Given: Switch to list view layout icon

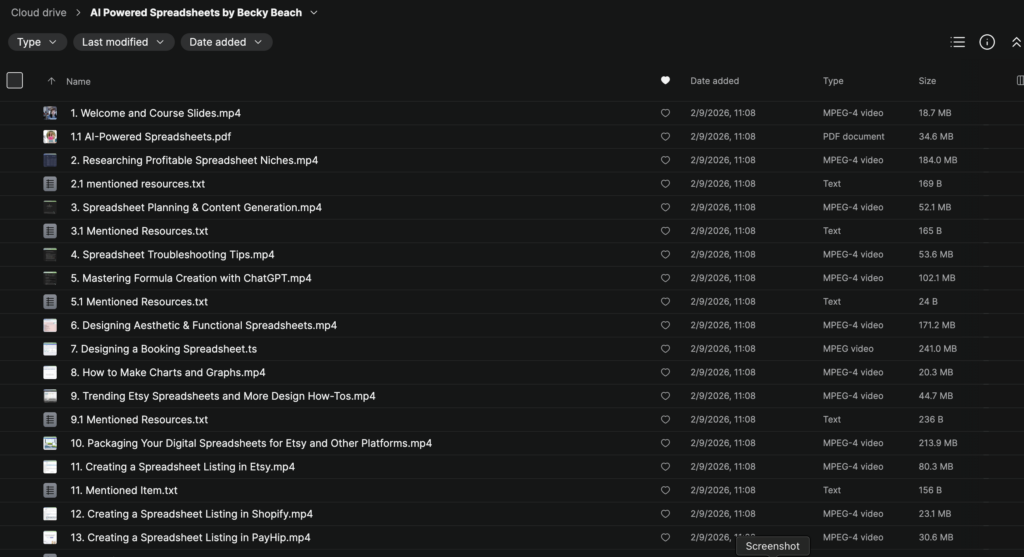Looking at the screenshot, I should (957, 42).
